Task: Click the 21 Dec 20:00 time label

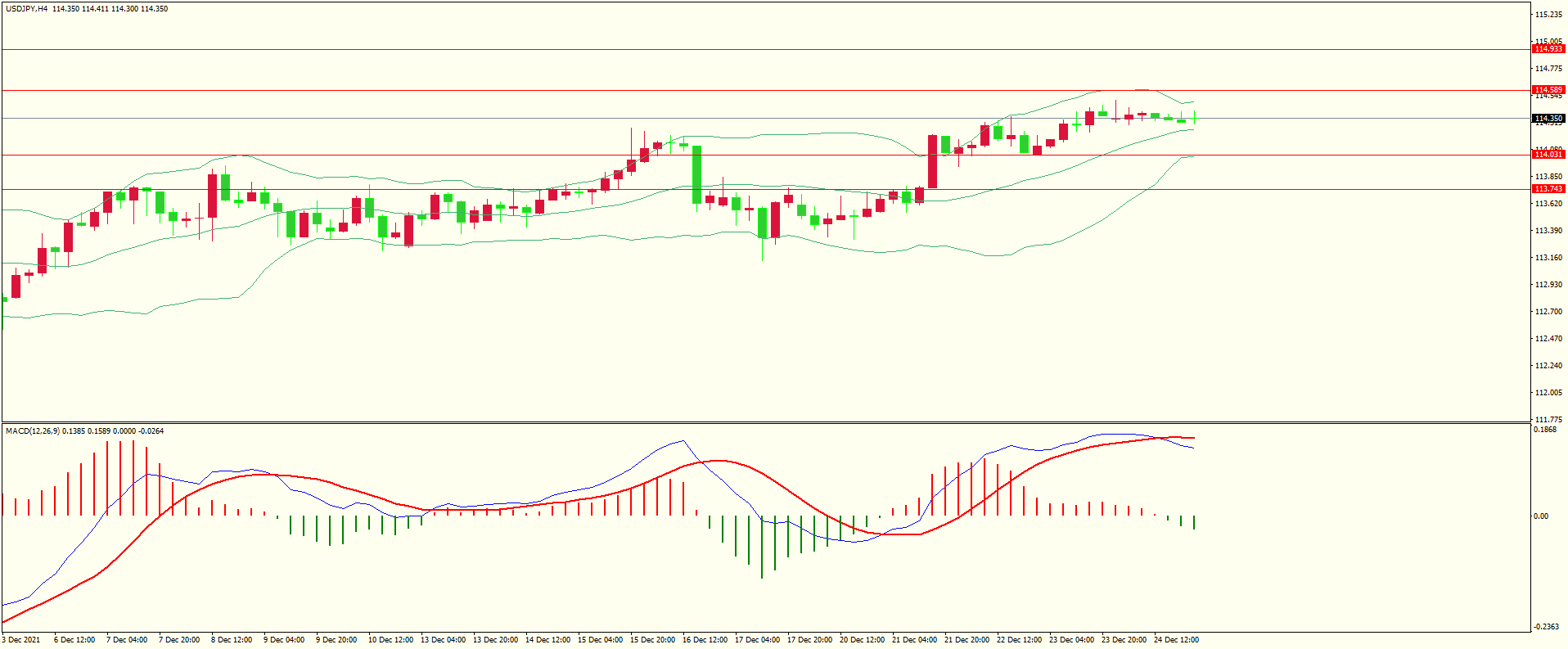Action: [x=966, y=640]
